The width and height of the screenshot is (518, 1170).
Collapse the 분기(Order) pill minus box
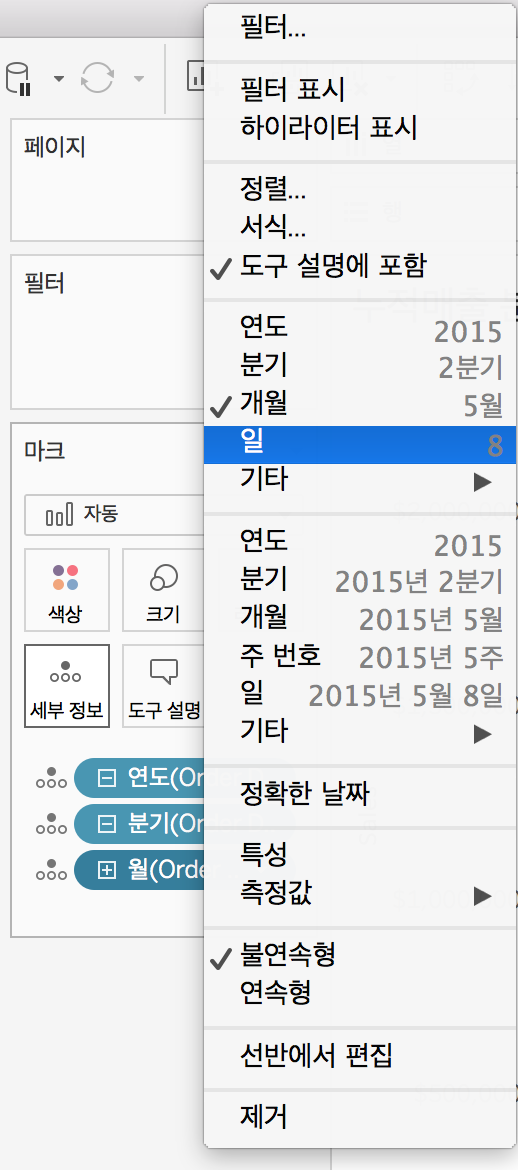click(x=107, y=825)
